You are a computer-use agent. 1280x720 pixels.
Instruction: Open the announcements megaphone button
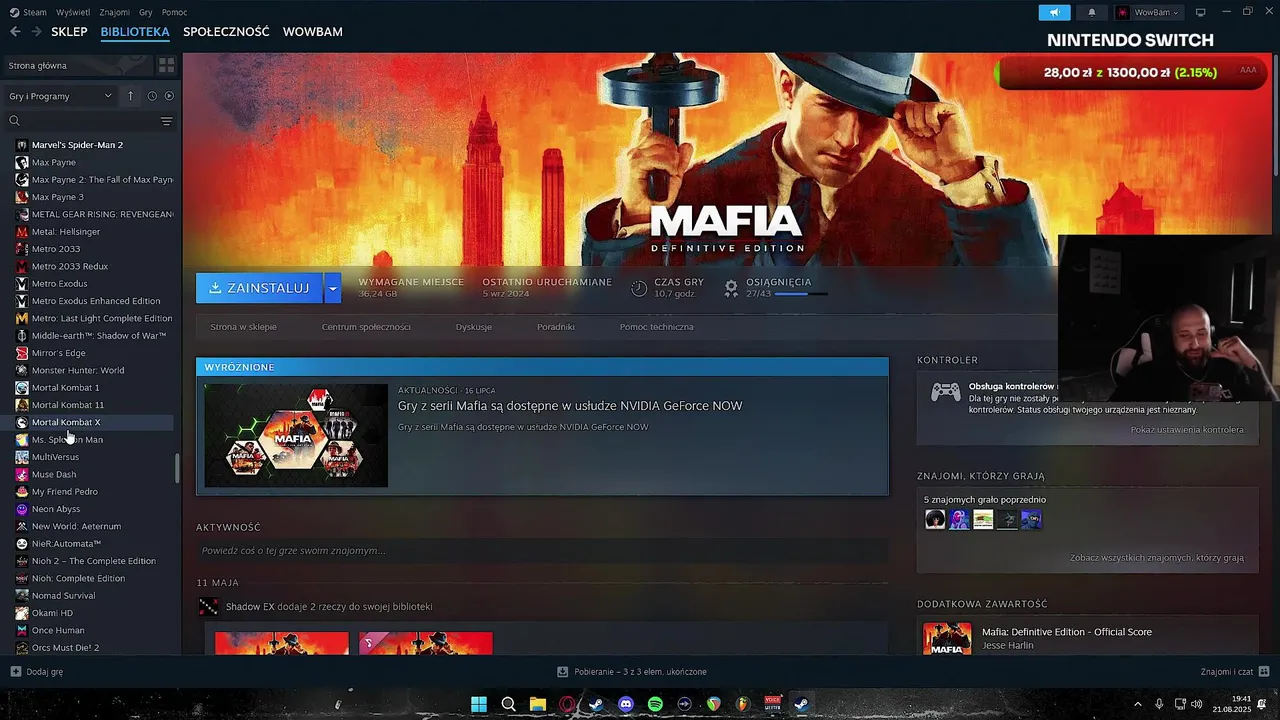1054,12
